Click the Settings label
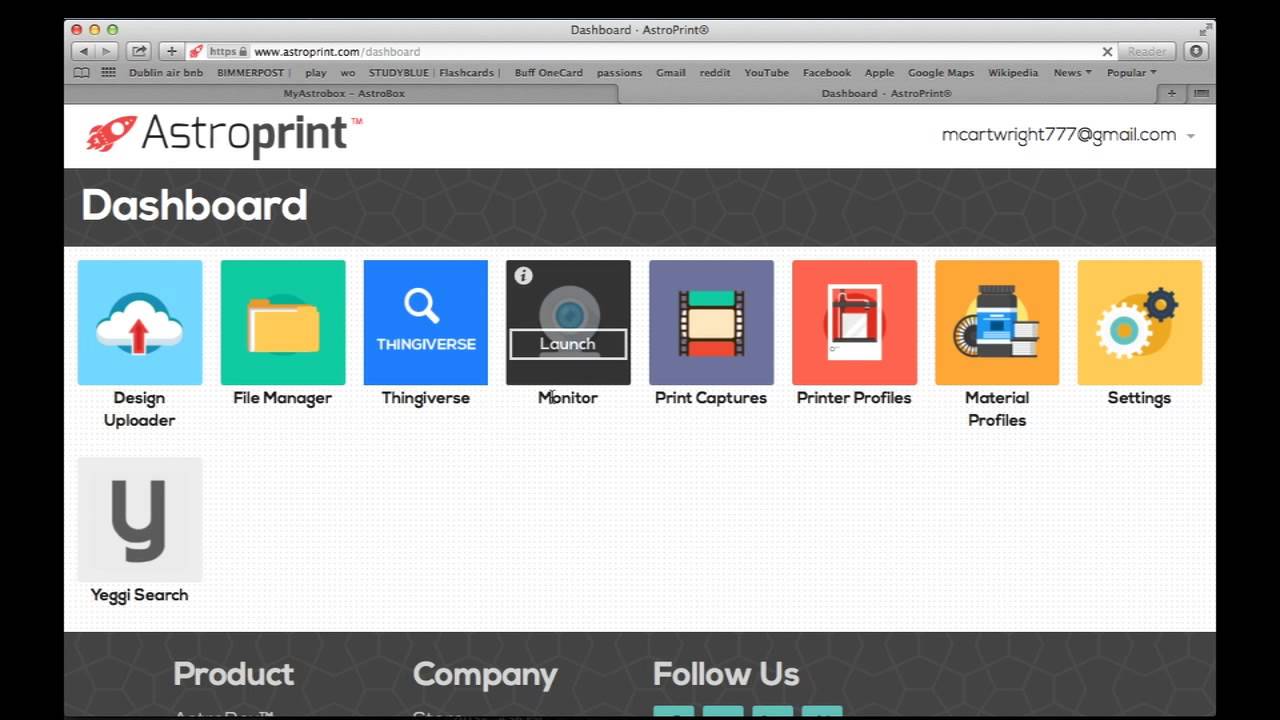 [x=1139, y=398]
